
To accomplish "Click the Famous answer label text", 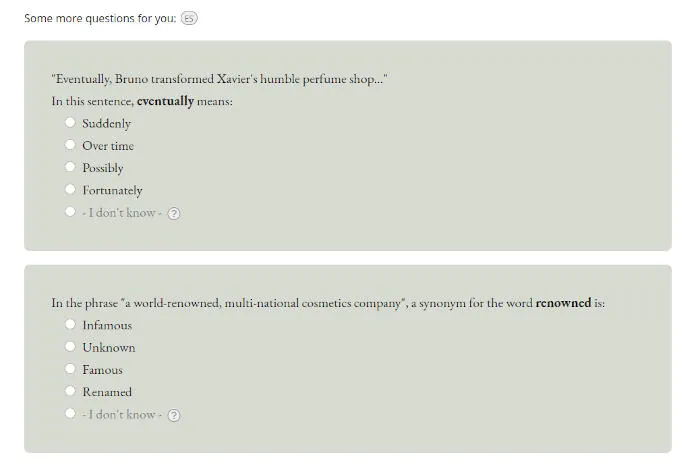I will coord(102,370).
